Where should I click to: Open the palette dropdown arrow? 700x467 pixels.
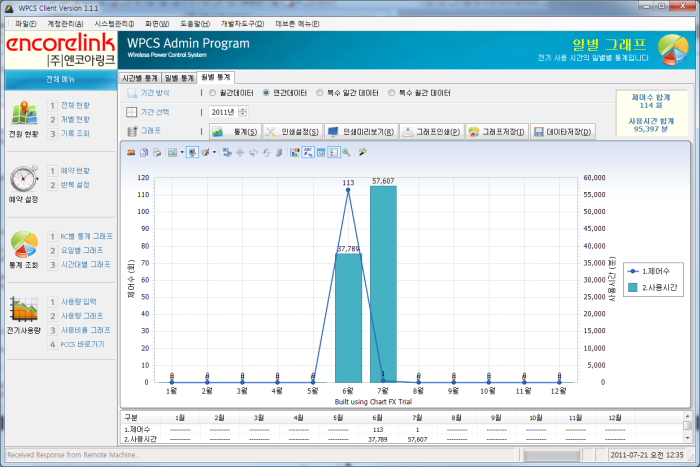[x=215, y=153]
